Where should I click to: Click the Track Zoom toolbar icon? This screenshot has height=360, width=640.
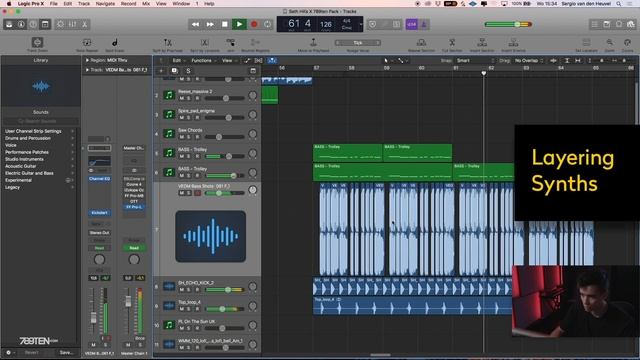coord(37,42)
